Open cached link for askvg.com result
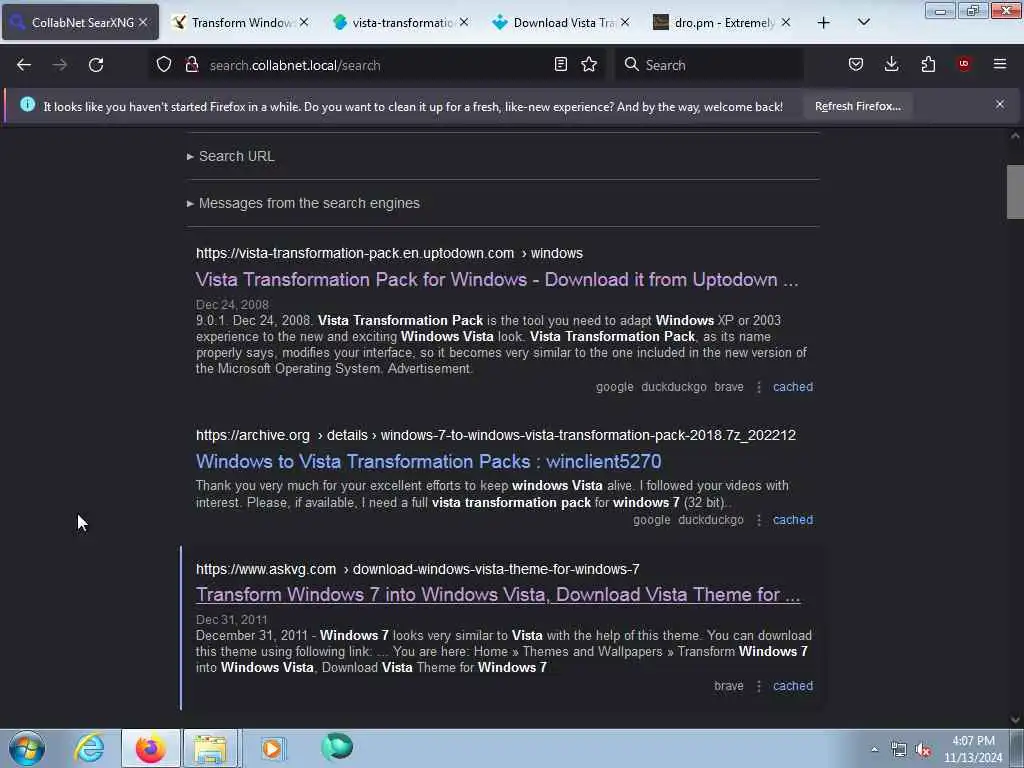 click(x=793, y=686)
